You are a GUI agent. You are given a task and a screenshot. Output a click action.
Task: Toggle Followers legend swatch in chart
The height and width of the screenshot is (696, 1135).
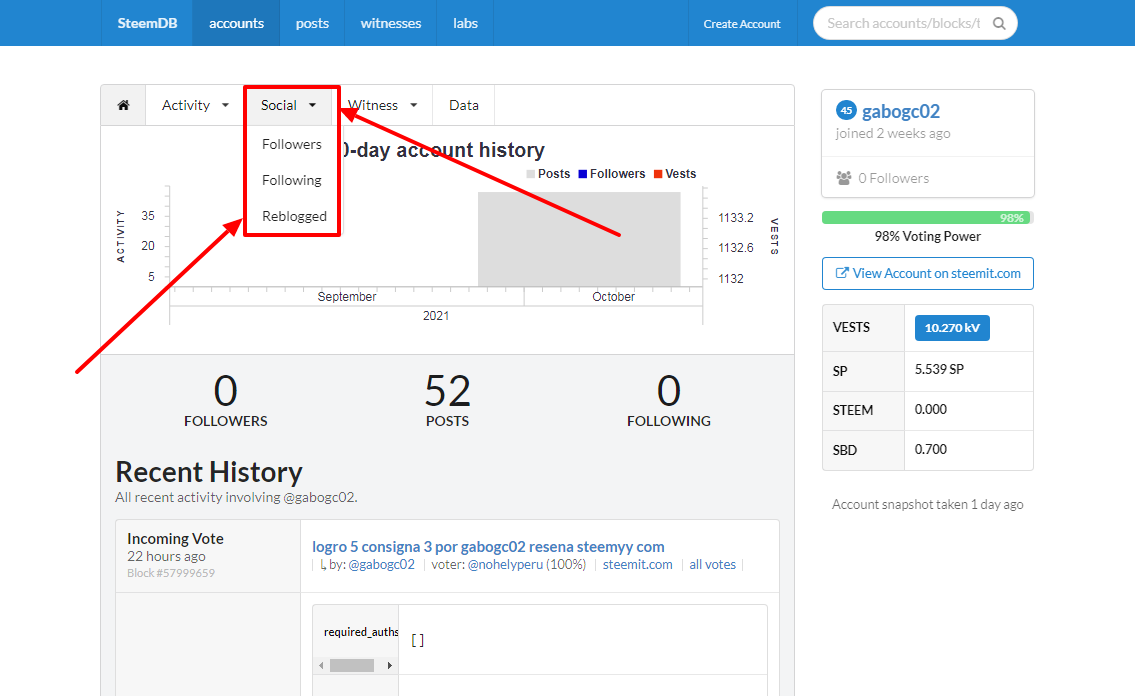[x=583, y=174]
